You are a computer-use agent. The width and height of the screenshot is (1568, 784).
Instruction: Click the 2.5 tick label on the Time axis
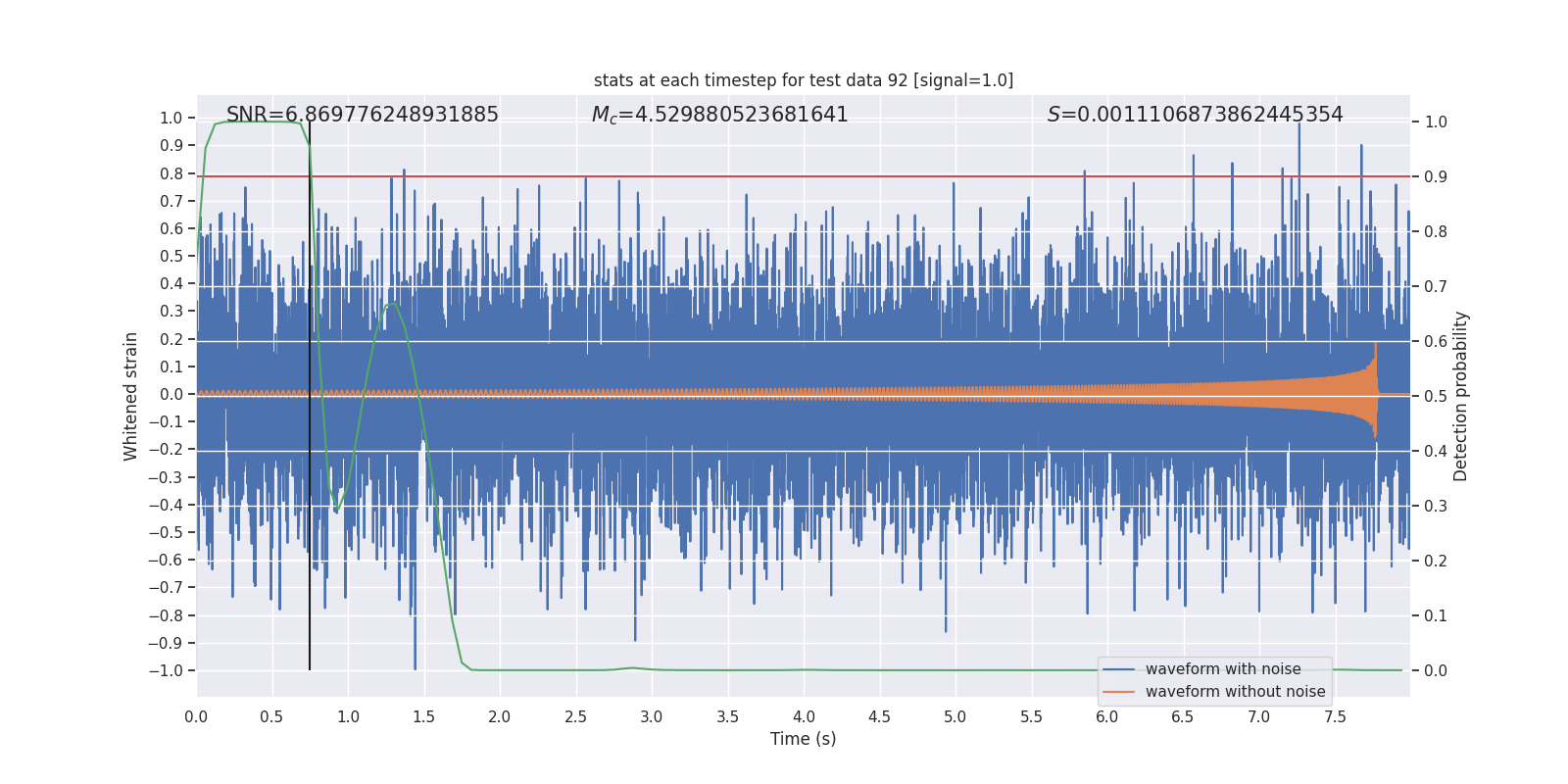click(575, 716)
